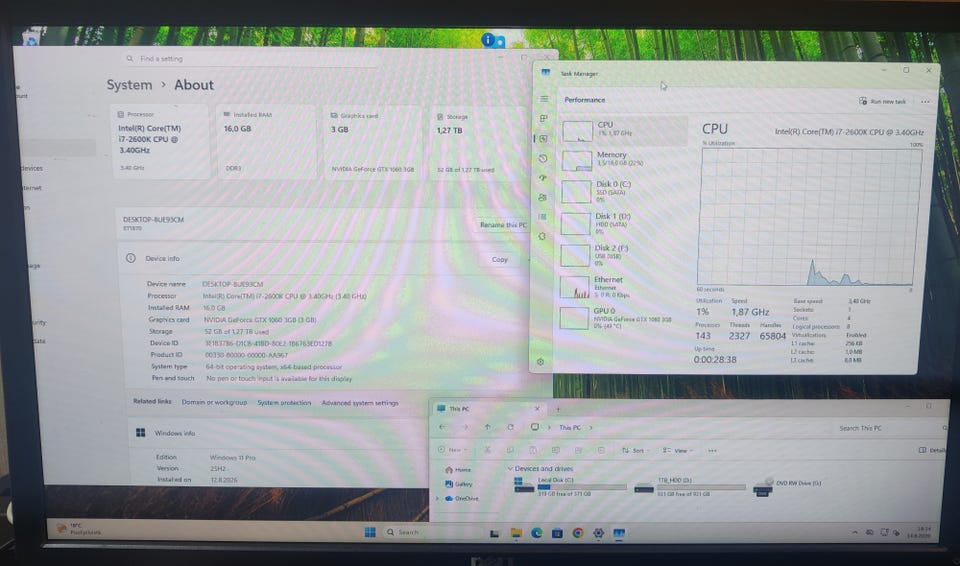Screen dimensions: 960x566
Task: Click the Processor card in Settings About
Action: [160, 142]
